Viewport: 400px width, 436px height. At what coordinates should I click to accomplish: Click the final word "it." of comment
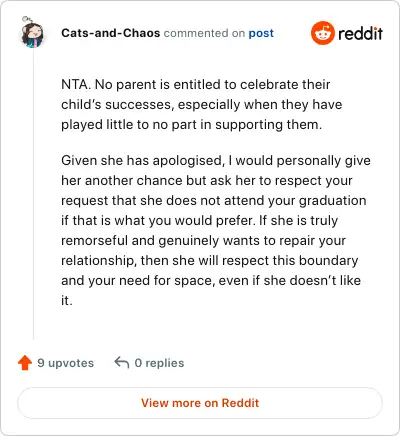click(x=67, y=301)
